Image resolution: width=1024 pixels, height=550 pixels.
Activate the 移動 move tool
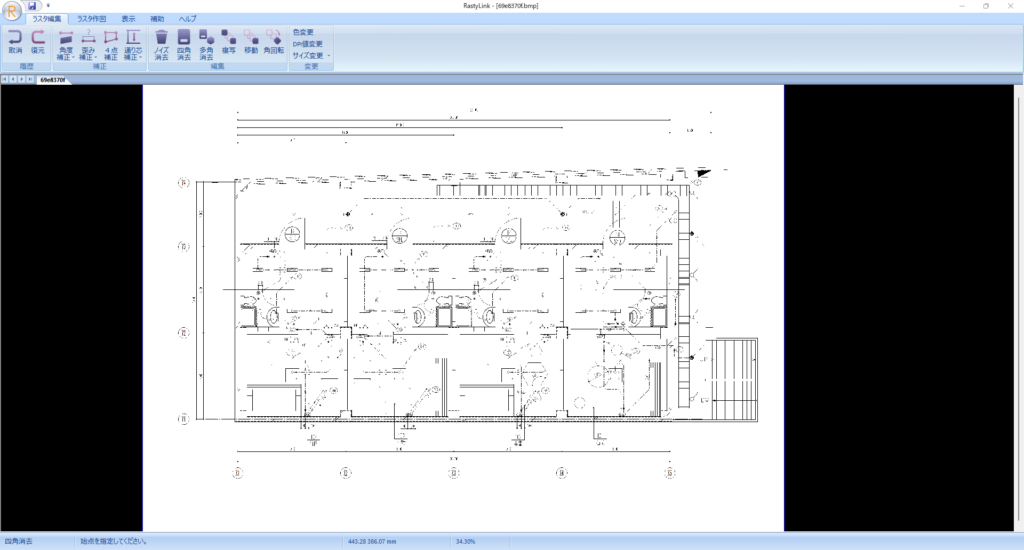251,42
